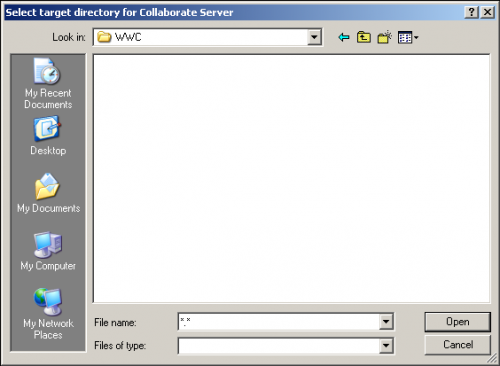Click the back arrow navigation icon

(344, 37)
